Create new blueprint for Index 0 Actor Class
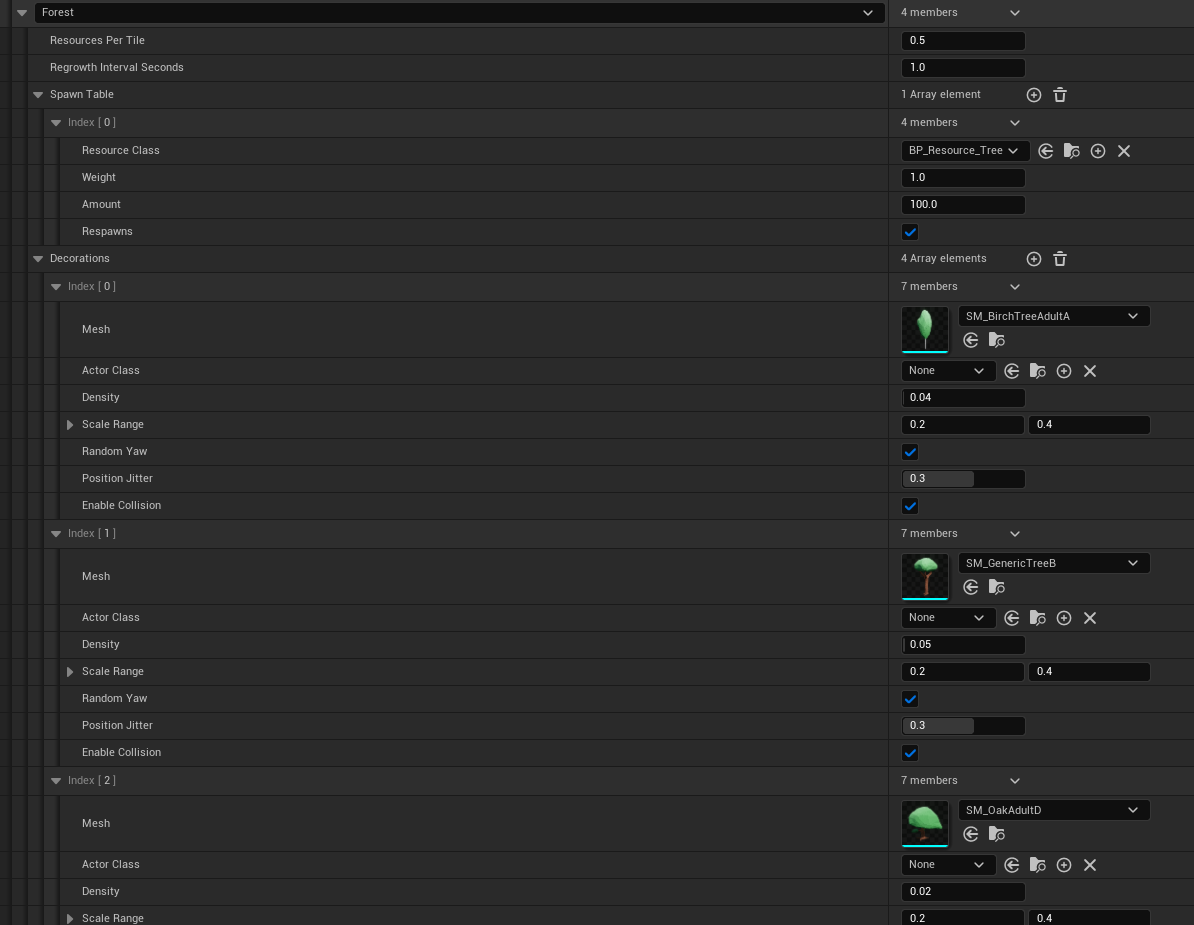Viewport: 1194px width, 925px height. (1064, 371)
